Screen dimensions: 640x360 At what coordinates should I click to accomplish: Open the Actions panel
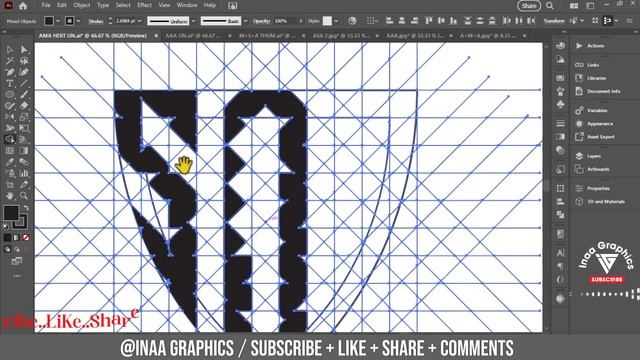tap(595, 46)
